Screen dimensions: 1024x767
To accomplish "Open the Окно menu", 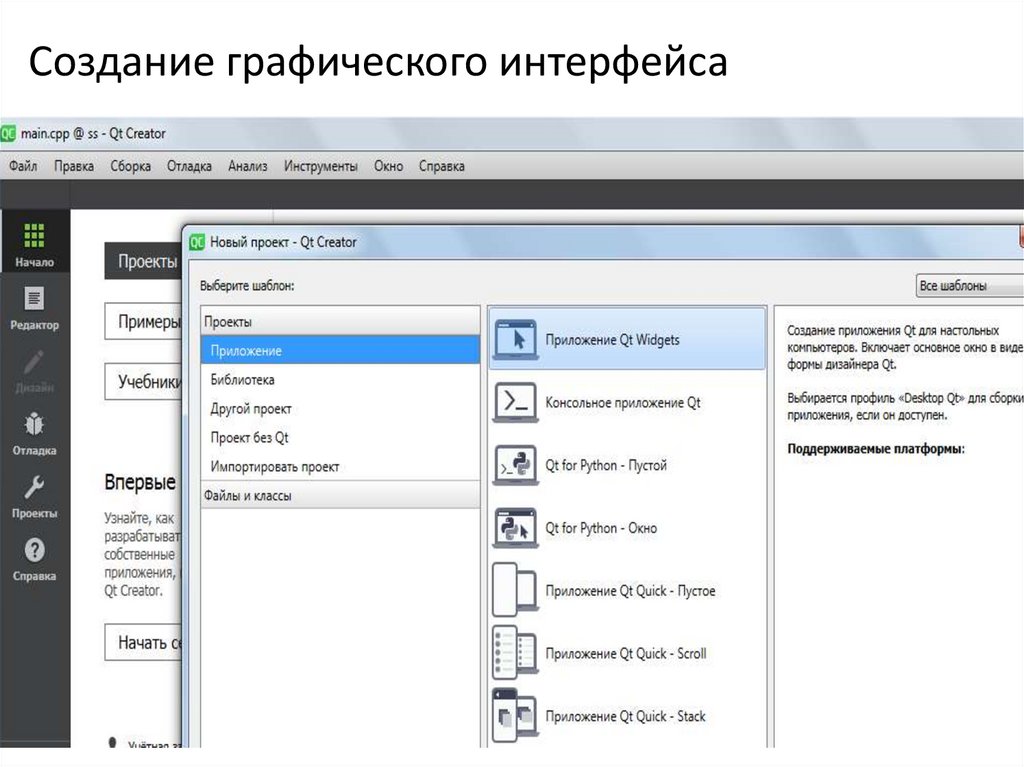I will [x=389, y=166].
